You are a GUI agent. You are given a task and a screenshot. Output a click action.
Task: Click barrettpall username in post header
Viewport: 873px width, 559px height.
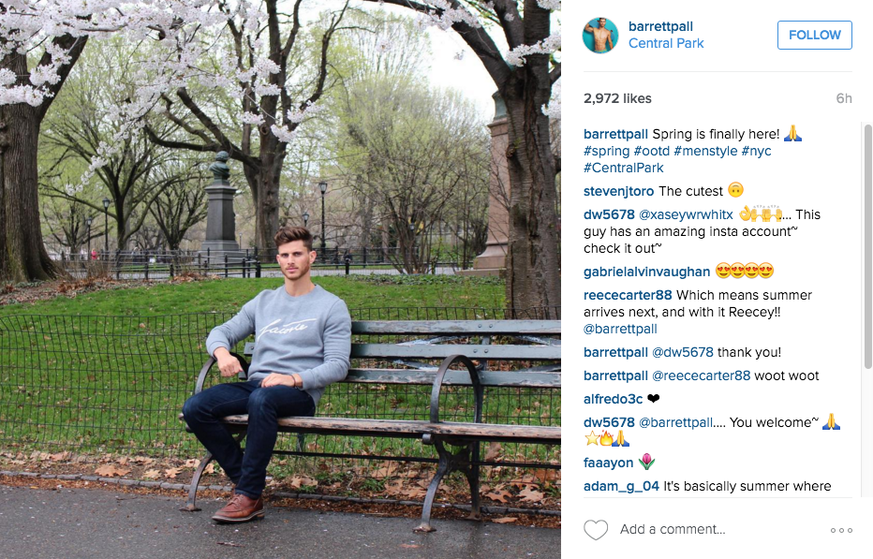[660, 26]
